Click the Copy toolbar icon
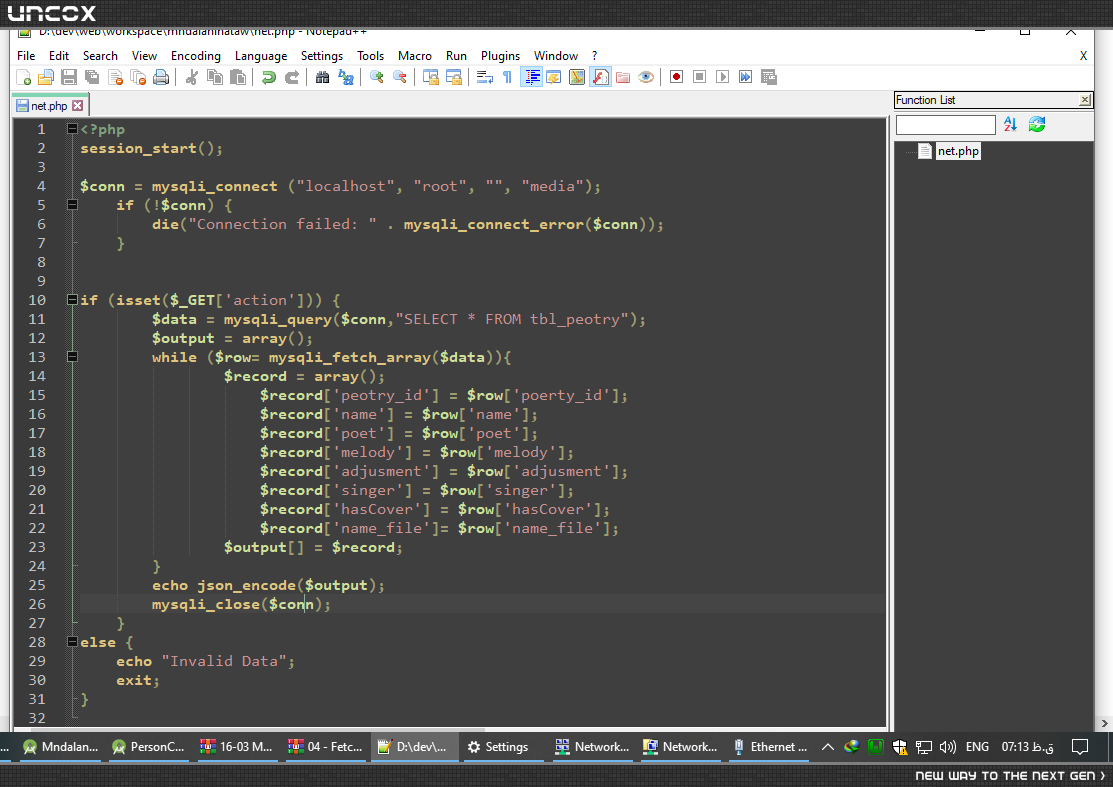Screen dimensions: 1113x787 tap(214, 77)
